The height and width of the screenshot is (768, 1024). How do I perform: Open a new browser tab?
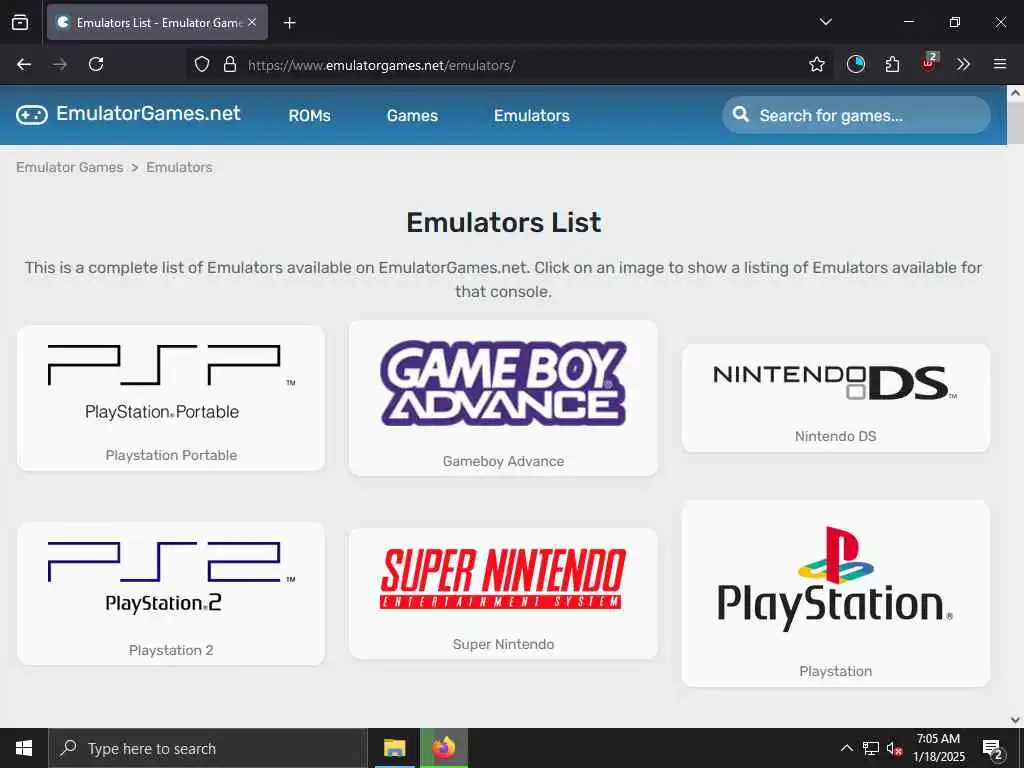[289, 23]
